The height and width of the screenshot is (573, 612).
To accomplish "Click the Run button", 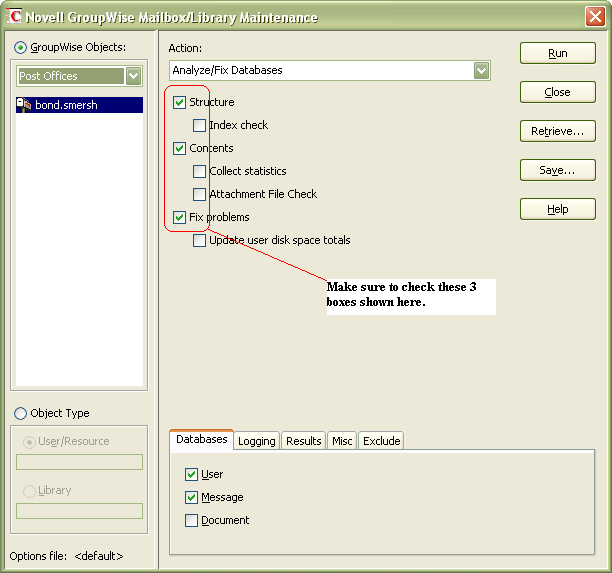I will point(558,53).
